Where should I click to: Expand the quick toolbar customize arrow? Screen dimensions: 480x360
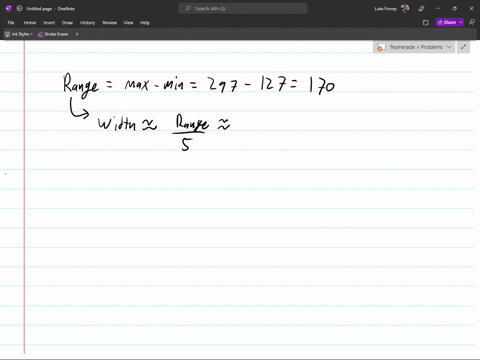tap(77, 34)
